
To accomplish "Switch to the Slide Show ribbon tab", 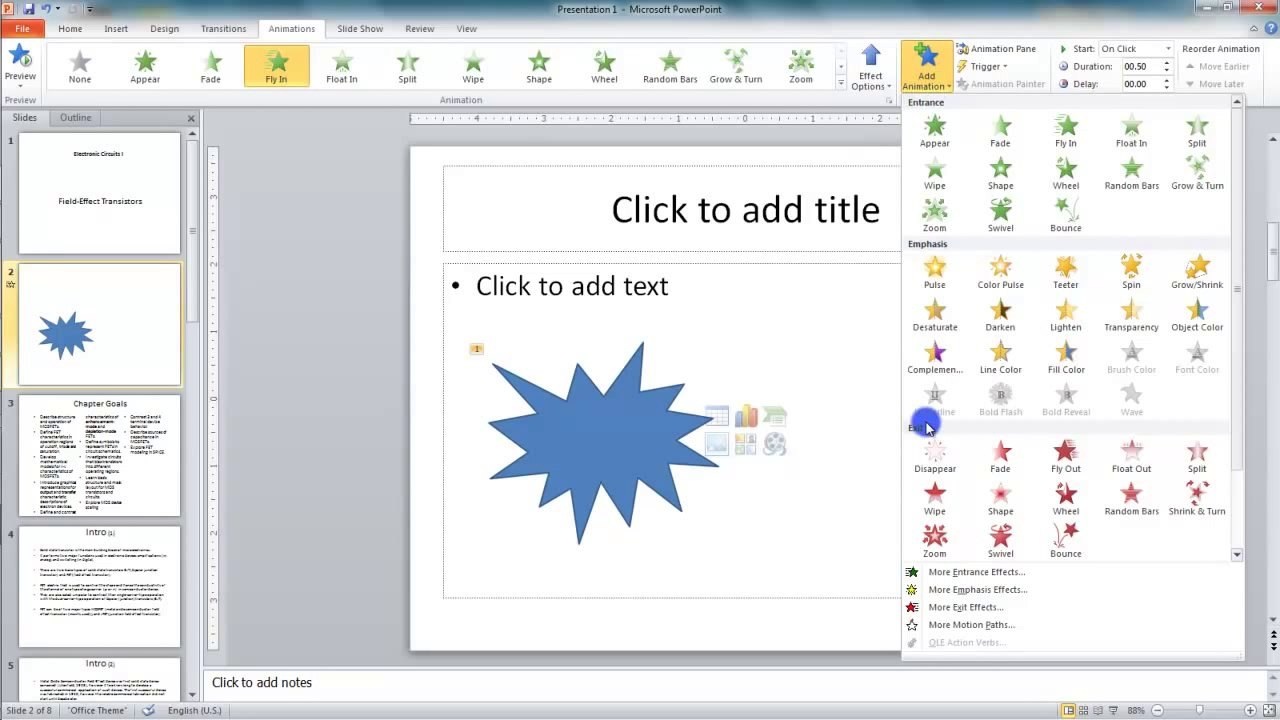I will tap(360, 29).
